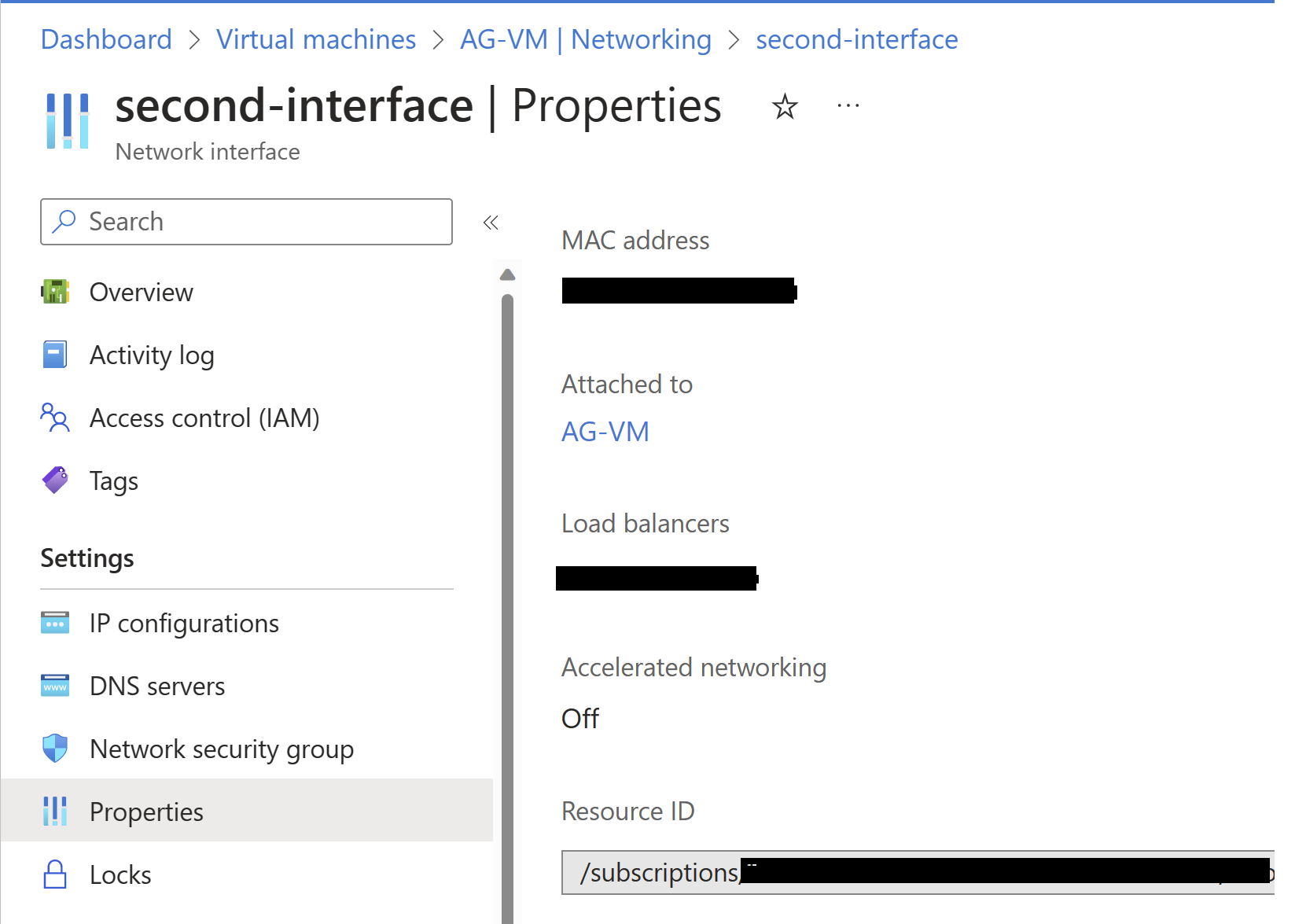This screenshot has width=1306, height=924.
Task: Open Overview menu item
Action: (247, 292)
